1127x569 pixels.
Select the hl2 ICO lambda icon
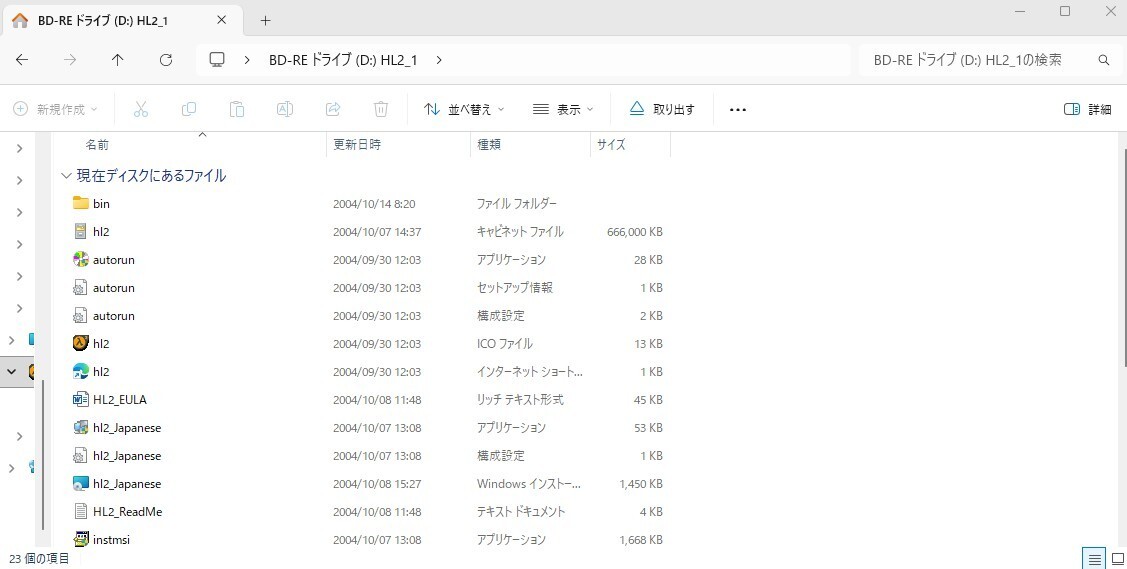(80, 343)
